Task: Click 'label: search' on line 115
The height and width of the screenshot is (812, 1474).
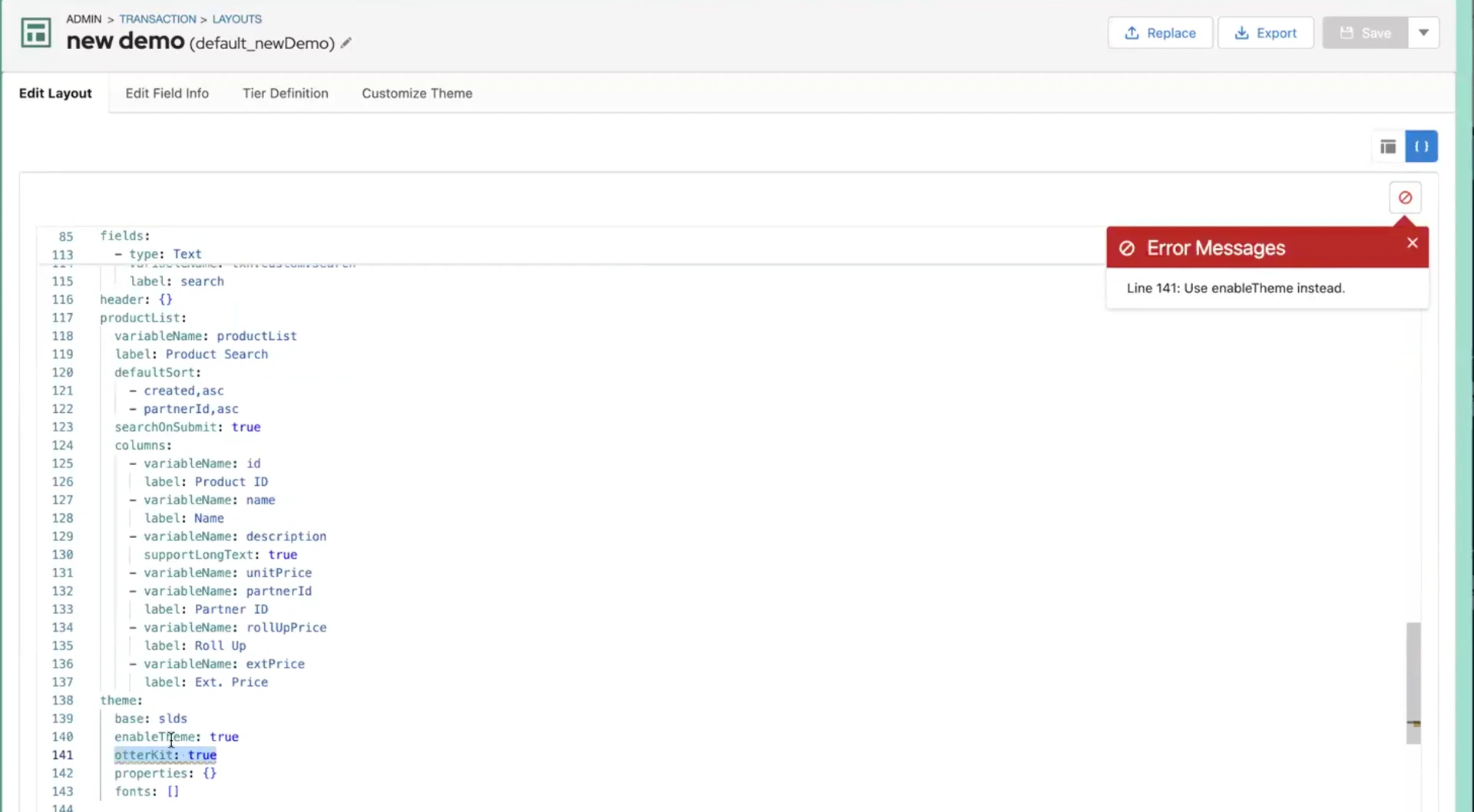Action: [x=177, y=282]
